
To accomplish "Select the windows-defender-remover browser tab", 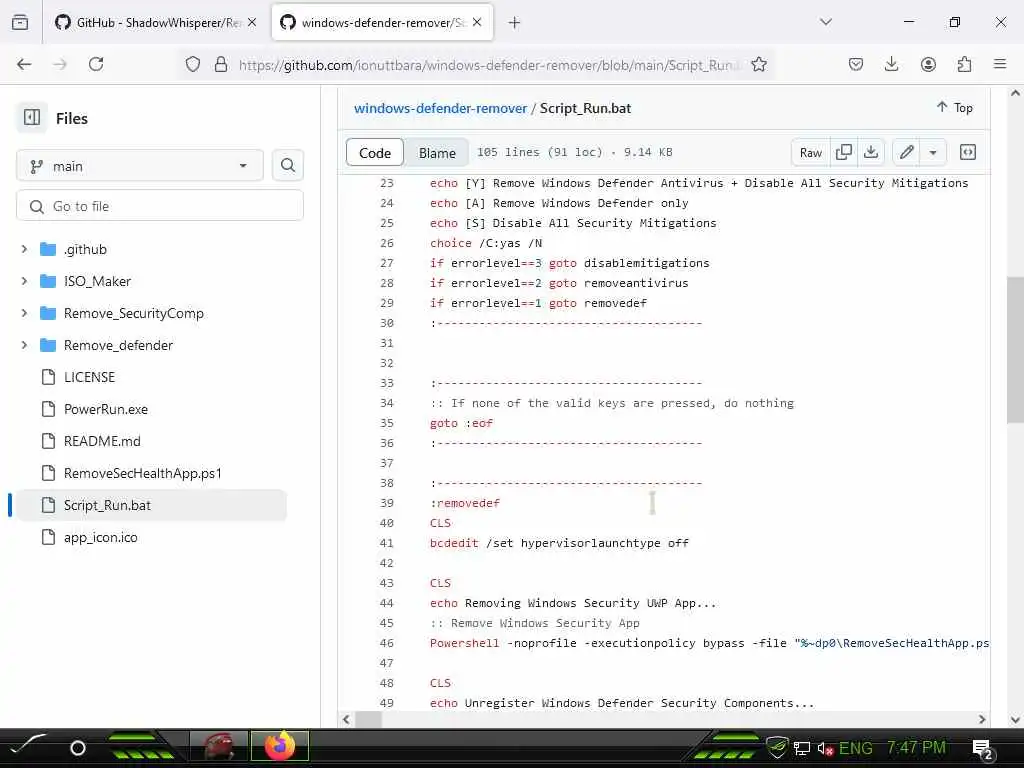I will pyautogui.click(x=381, y=23).
